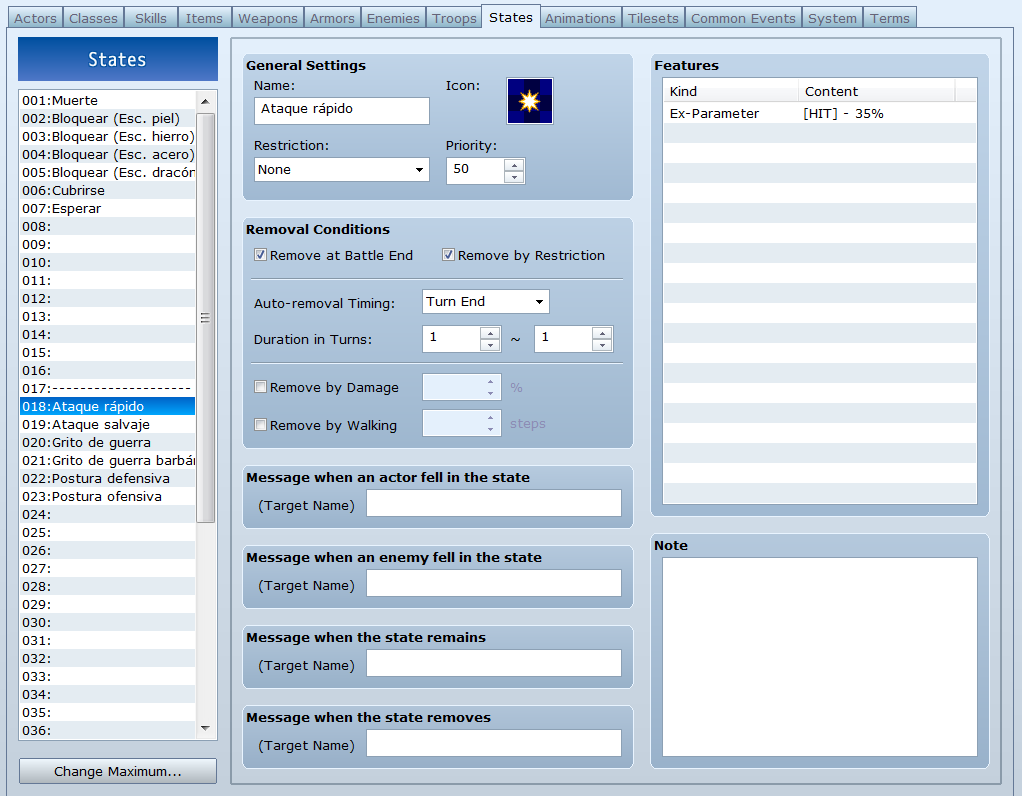Click the enemy fell message field
The width and height of the screenshot is (1022, 796).
tap(493, 583)
